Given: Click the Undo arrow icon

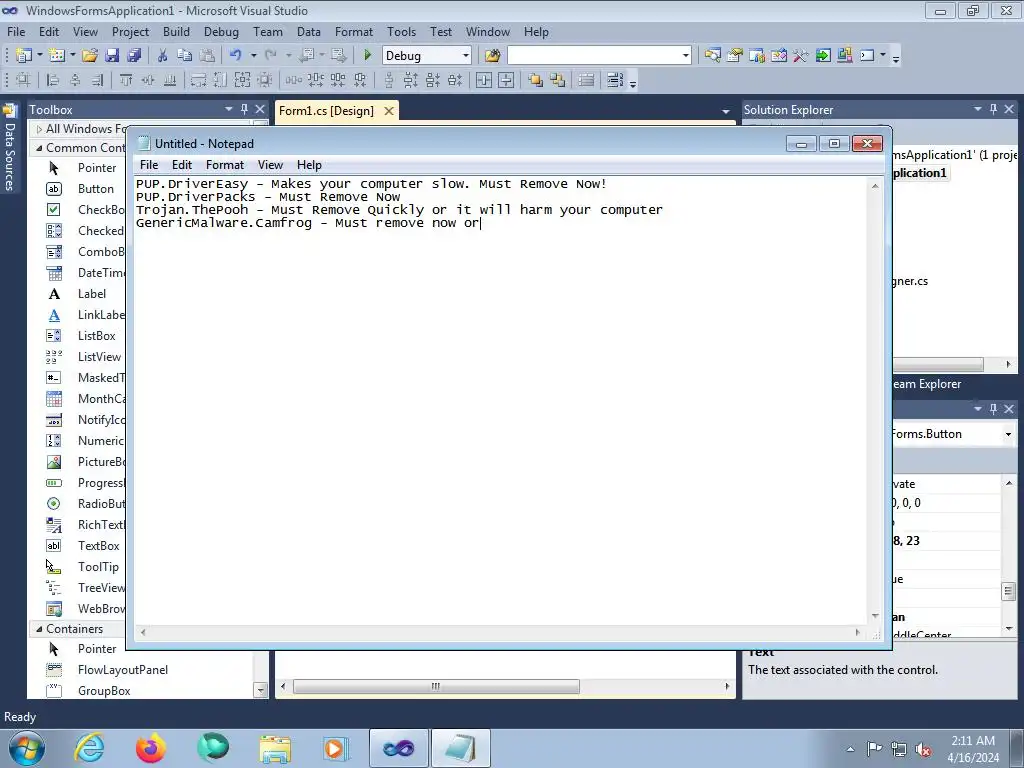Looking at the screenshot, I should [235, 56].
